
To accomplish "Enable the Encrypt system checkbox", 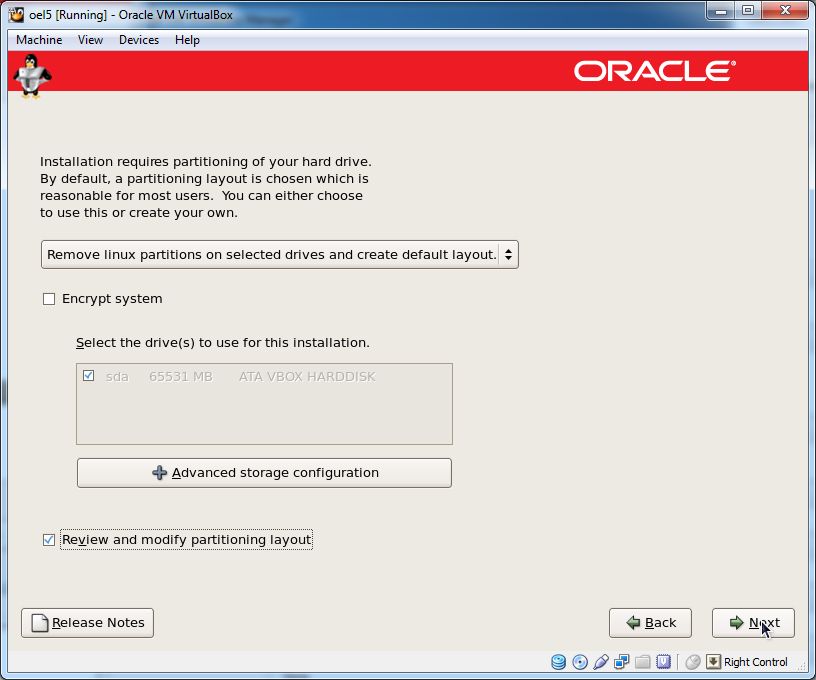I will pyautogui.click(x=49, y=299).
